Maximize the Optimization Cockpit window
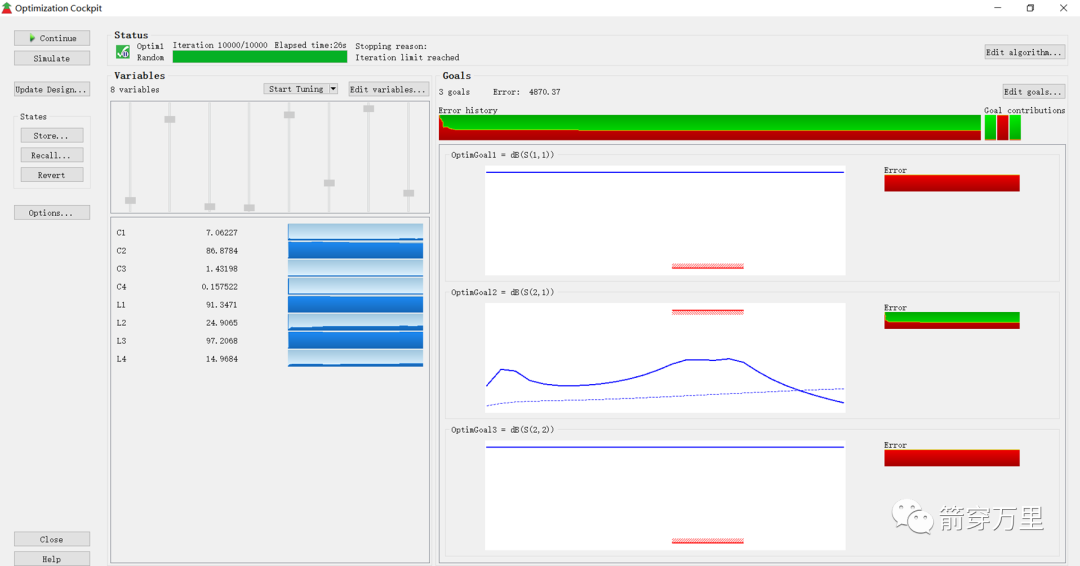This screenshot has height=566, width=1080. tap(1030, 8)
